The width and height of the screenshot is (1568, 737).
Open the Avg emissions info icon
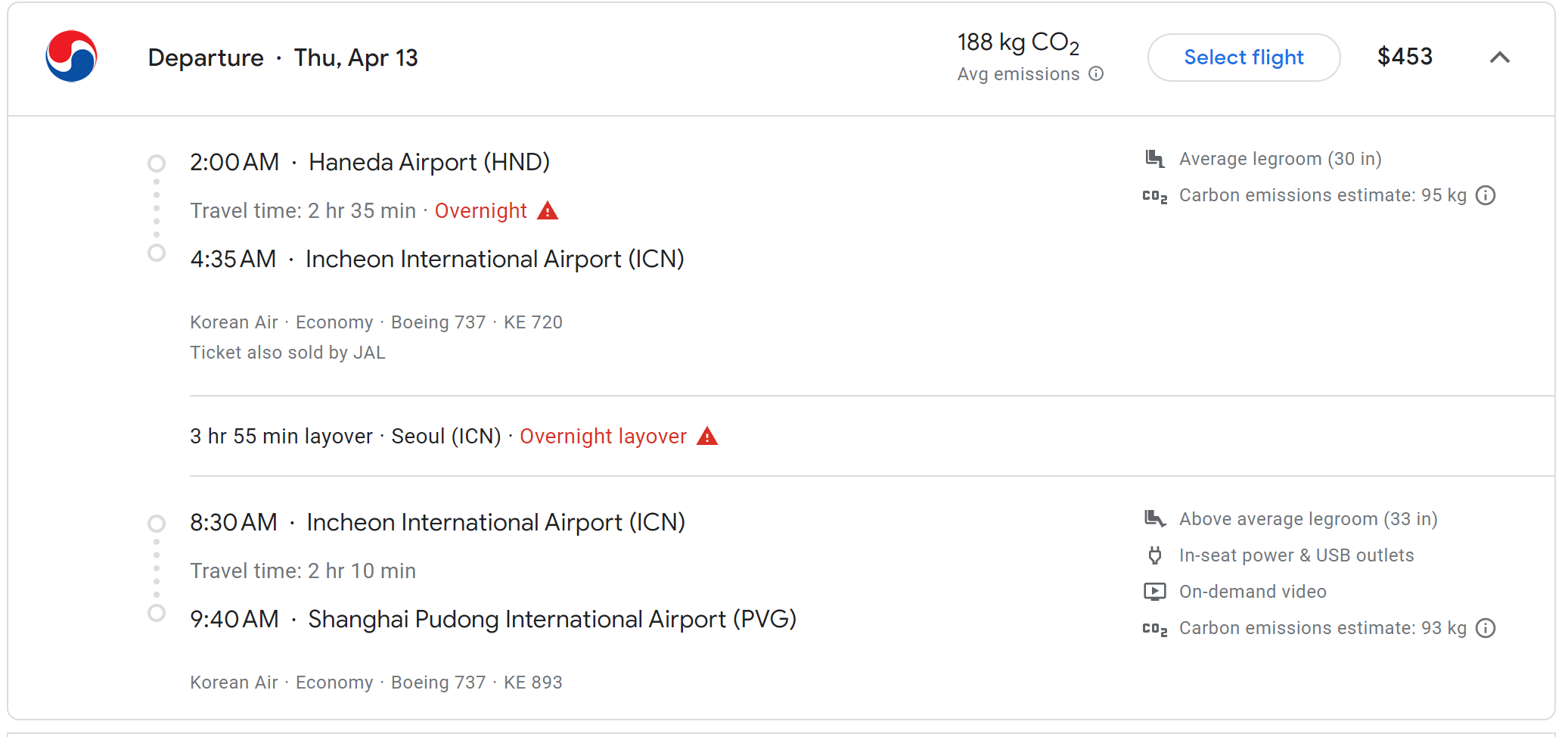pyautogui.click(x=1096, y=74)
